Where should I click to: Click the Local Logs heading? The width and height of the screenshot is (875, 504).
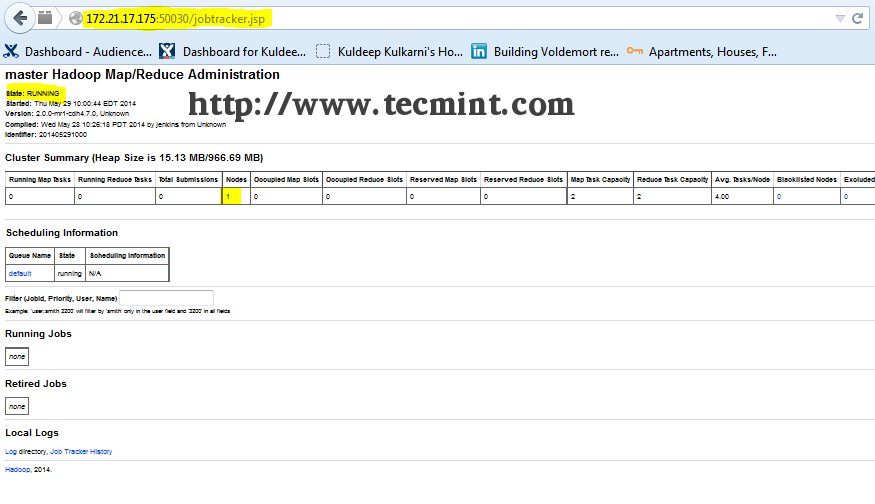pos(32,433)
